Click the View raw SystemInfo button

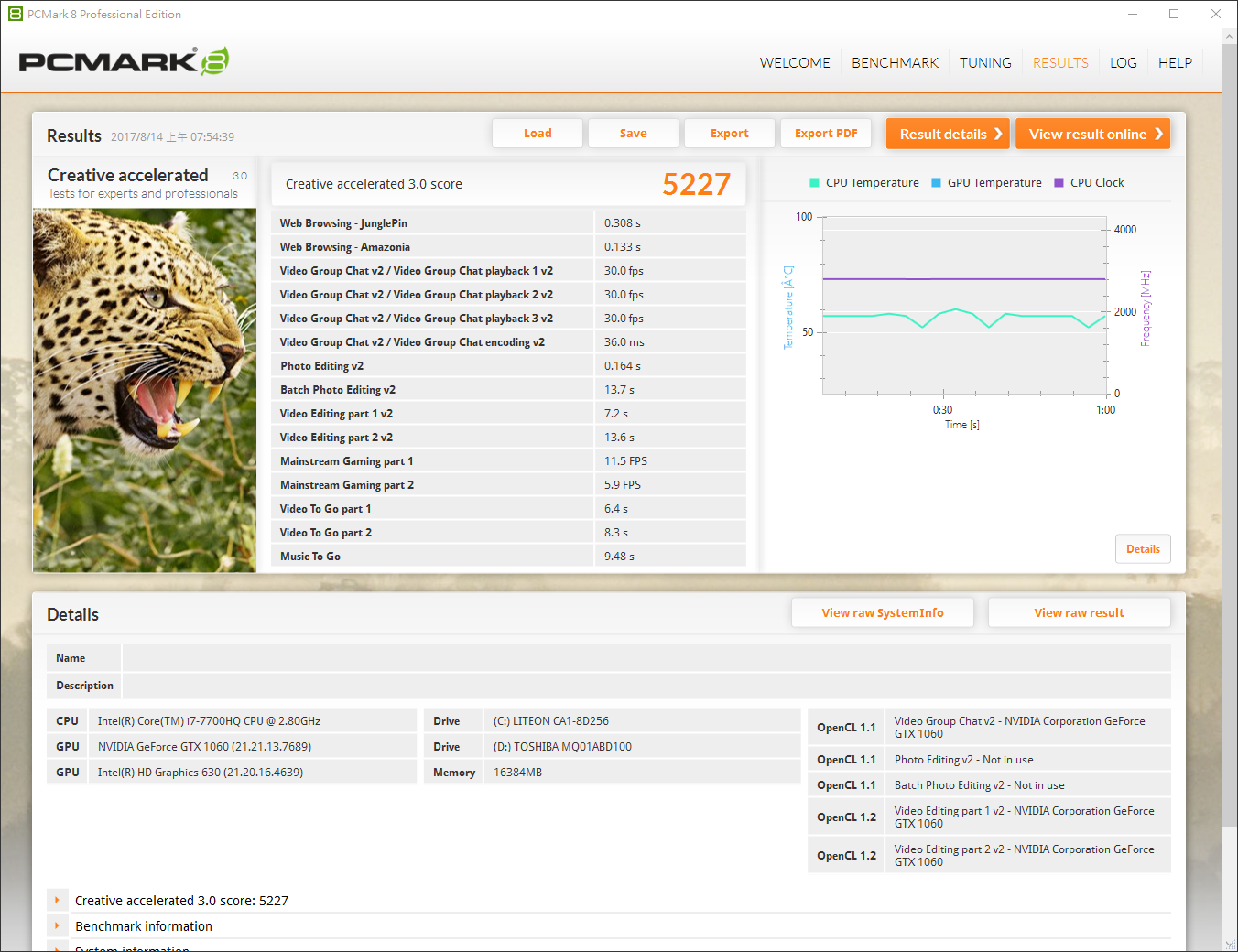pyautogui.click(x=882, y=613)
